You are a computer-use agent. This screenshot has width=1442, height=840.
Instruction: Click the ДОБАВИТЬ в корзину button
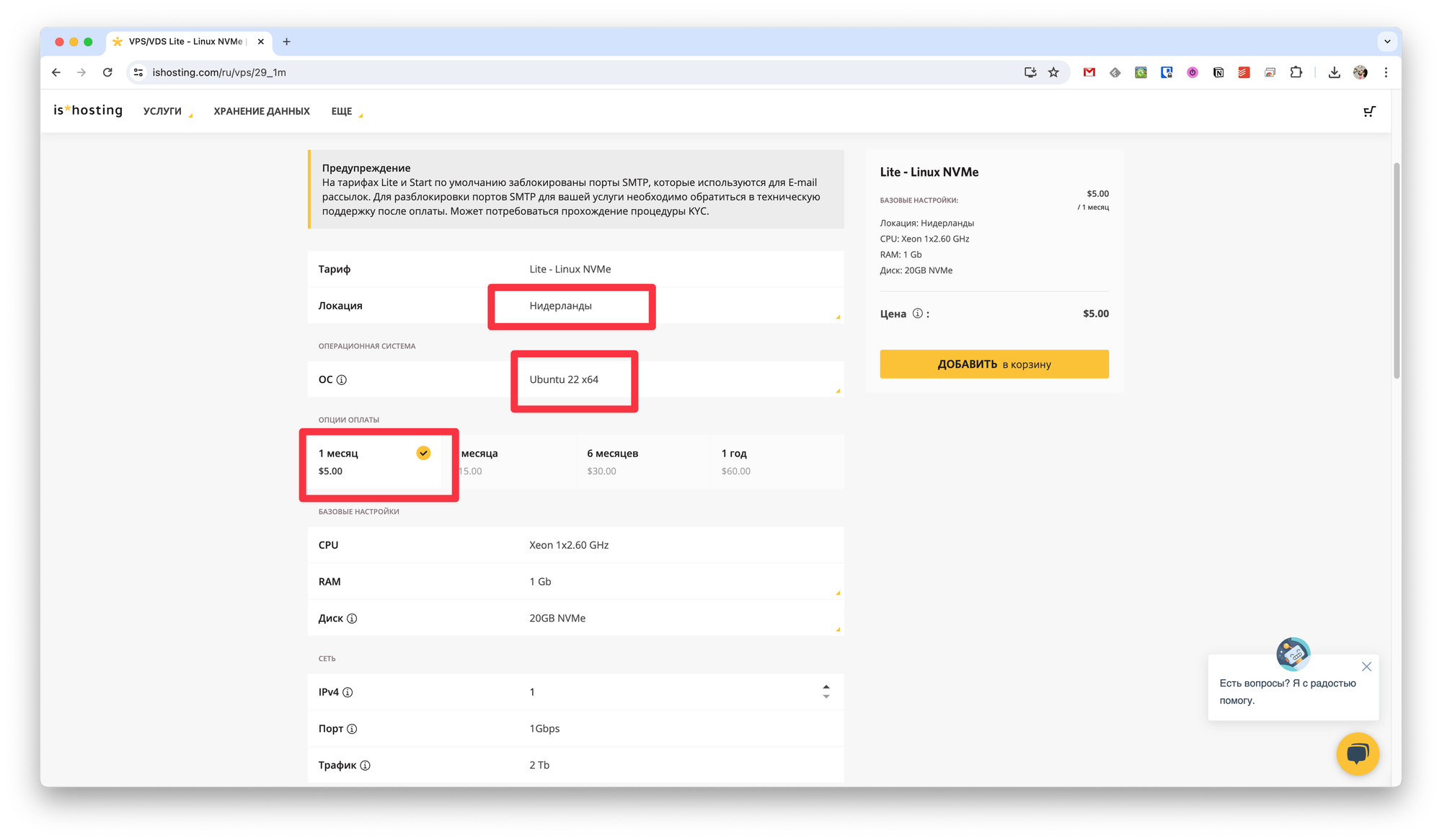coord(994,364)
